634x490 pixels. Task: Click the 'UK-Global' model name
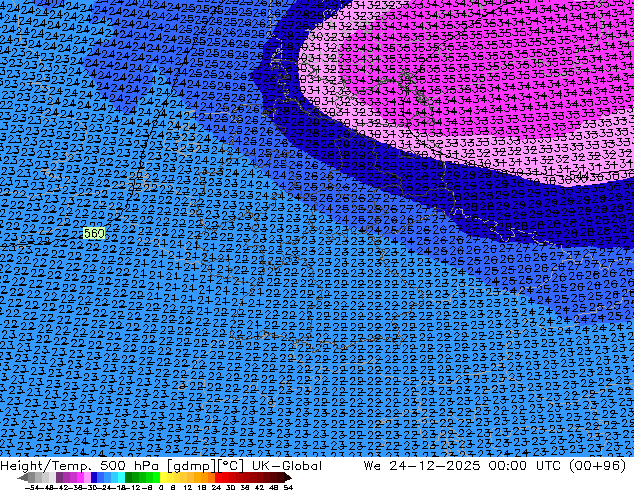coord(287,466)
